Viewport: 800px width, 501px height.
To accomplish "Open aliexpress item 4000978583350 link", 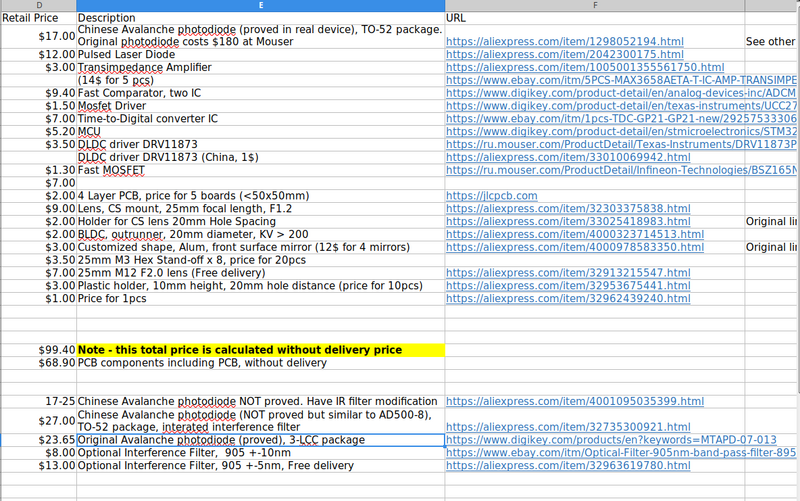I will tap(575, 247).
